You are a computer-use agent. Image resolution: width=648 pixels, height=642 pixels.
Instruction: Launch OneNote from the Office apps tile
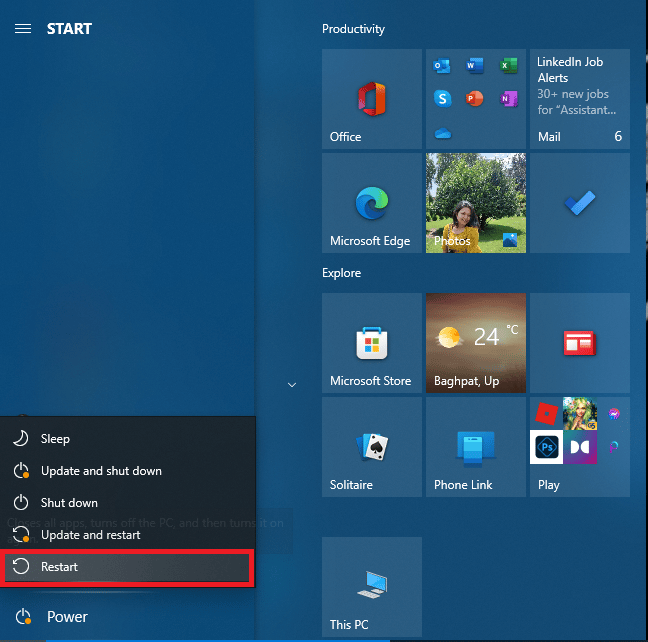click(508, 99)
